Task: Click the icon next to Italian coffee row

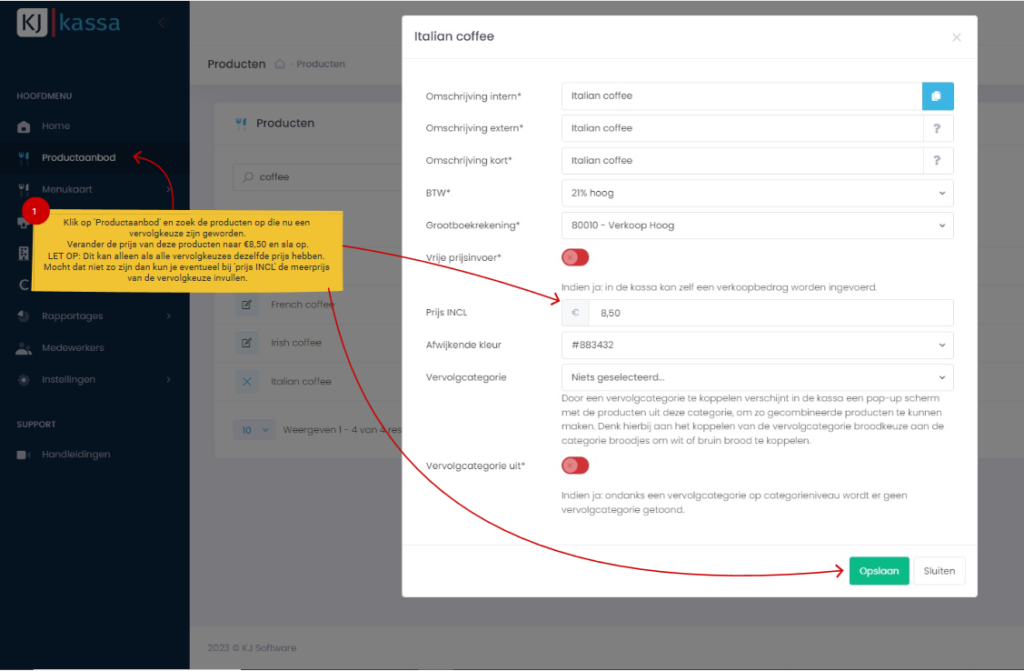Action: click(x=247, y=382)
